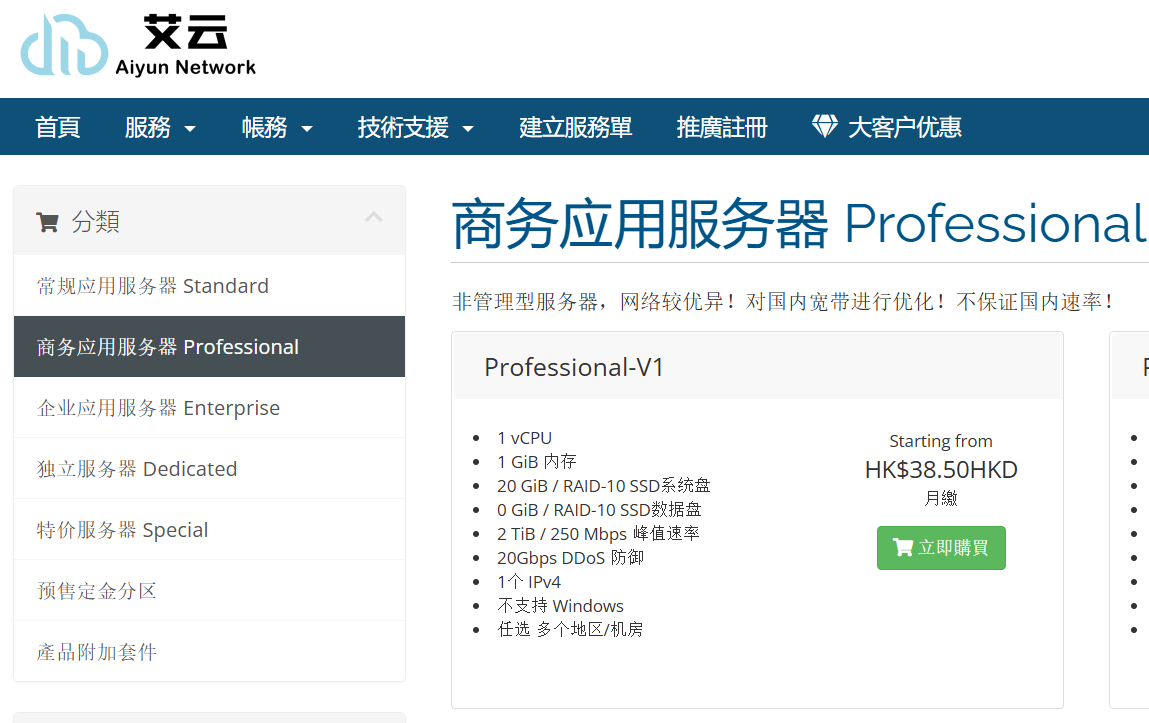Click the HK$38.50HKD price text
Image resolution: width=1149 pixels, height=723 pixels.
pos(941,470)
